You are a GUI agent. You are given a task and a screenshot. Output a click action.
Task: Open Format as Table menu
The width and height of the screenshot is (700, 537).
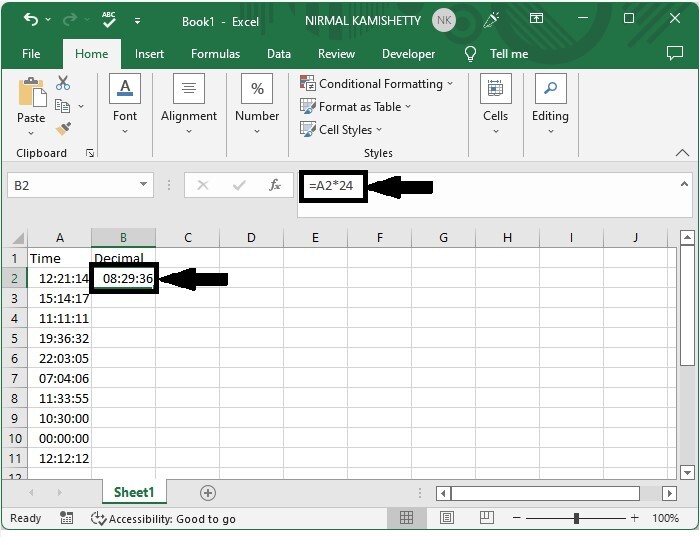tap(355, 107)
